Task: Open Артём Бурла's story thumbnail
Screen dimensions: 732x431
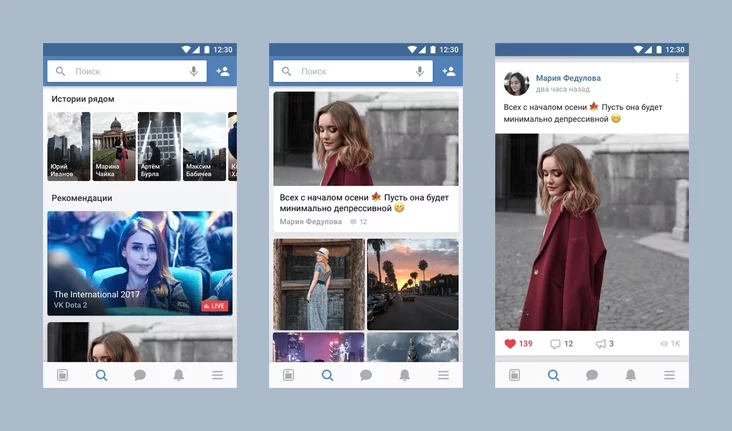Action: click(x=159, y=146)
